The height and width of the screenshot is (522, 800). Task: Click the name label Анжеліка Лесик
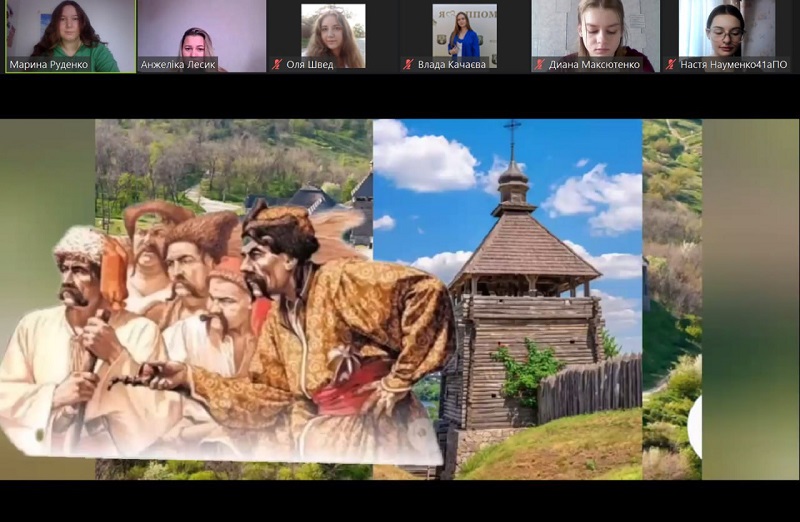[x=178, y=65]
